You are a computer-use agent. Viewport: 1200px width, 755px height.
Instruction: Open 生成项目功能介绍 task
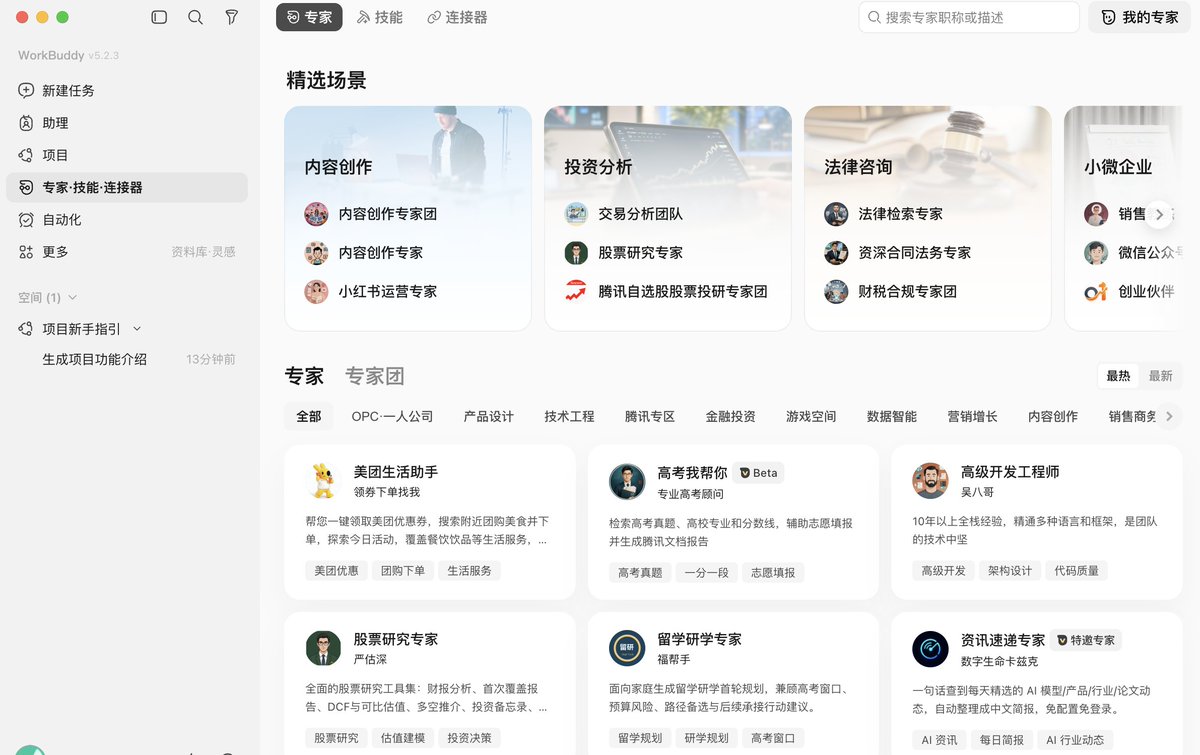tap(94, 359)
